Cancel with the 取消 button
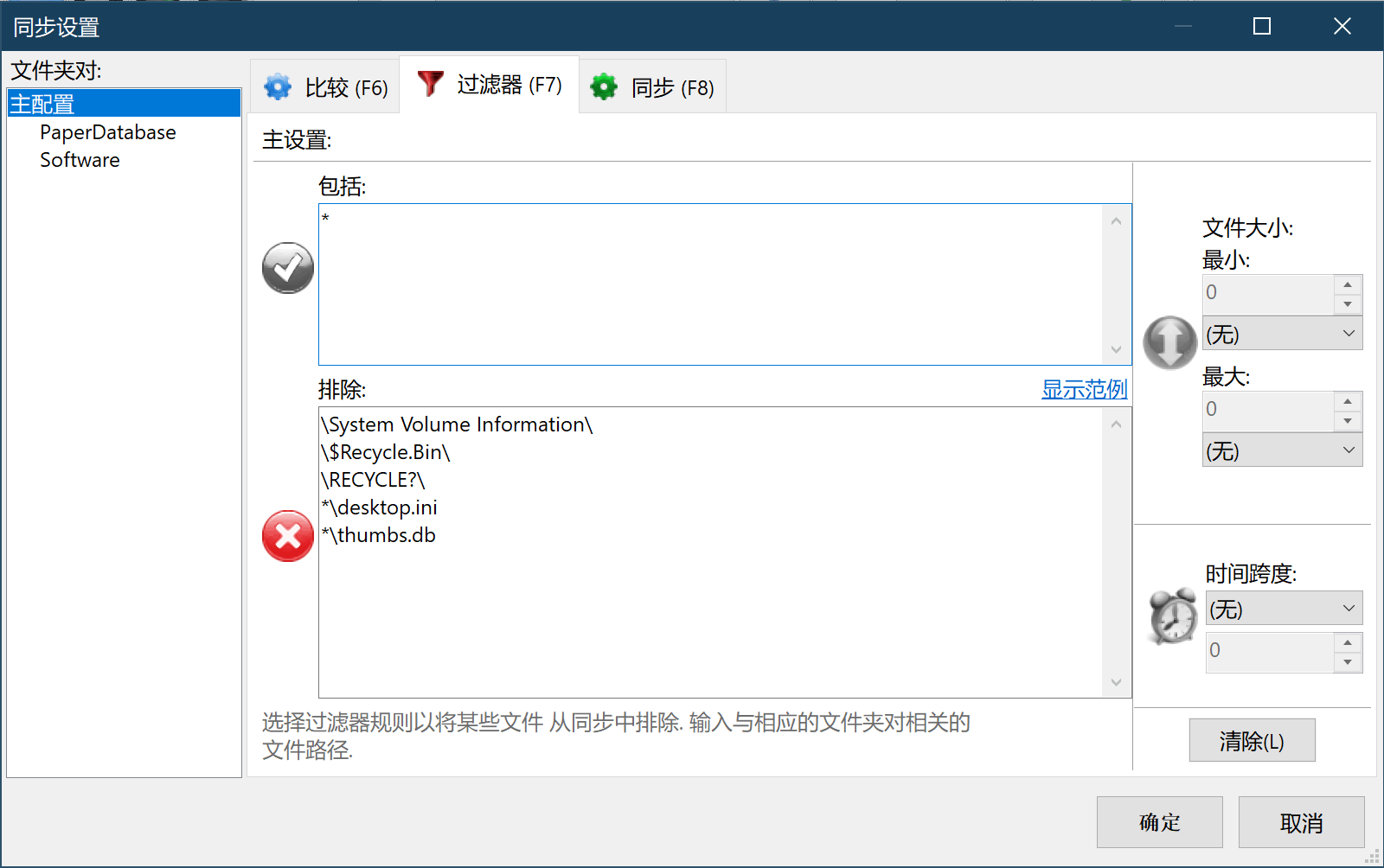The image size is (1384, 868). point(1302,822)
